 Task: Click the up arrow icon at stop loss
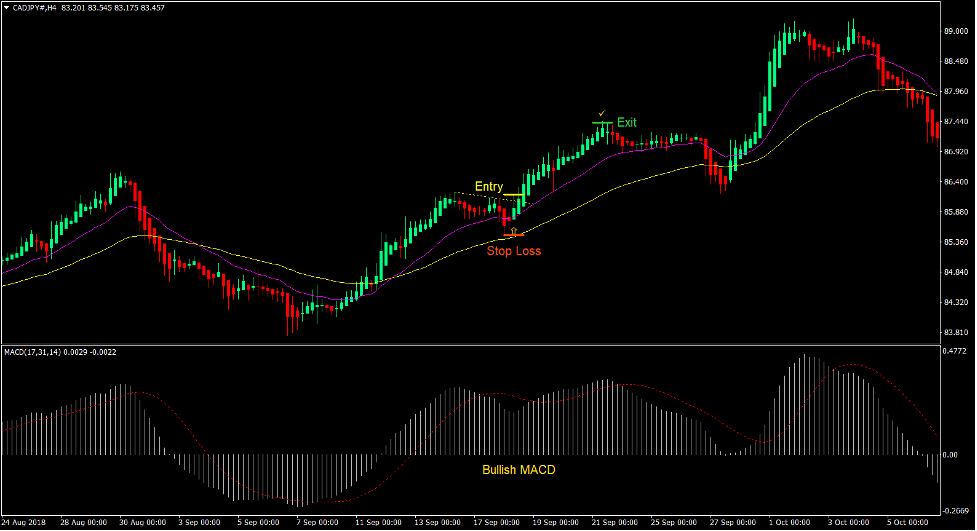(514, 230)
